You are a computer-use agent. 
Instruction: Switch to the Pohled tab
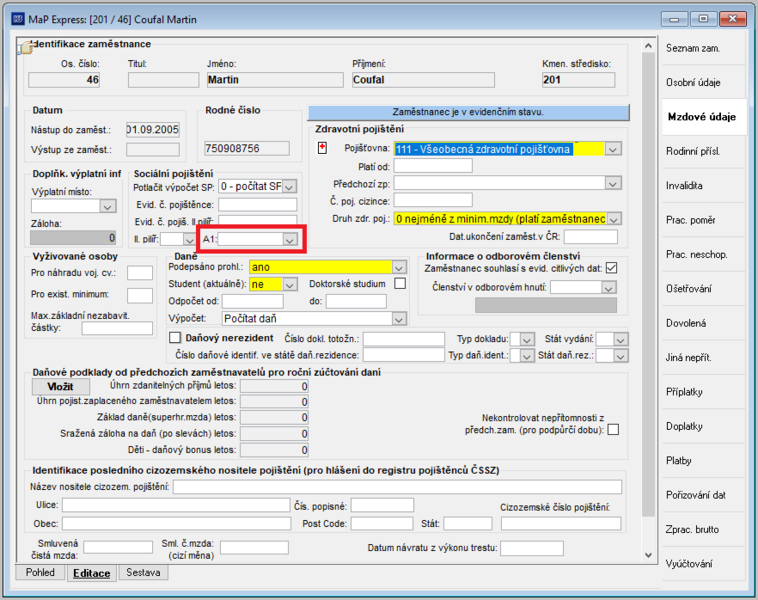(x=40, y=572)
